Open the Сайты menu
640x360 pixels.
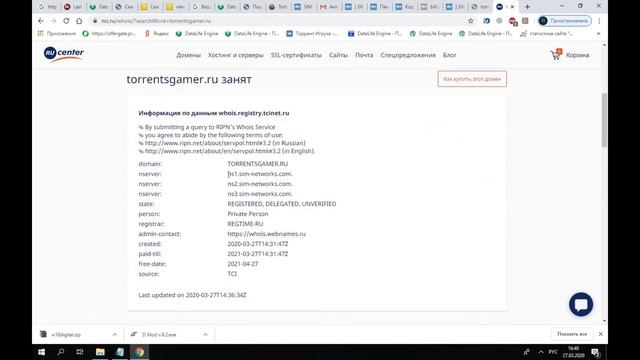[x=338, y=55]
